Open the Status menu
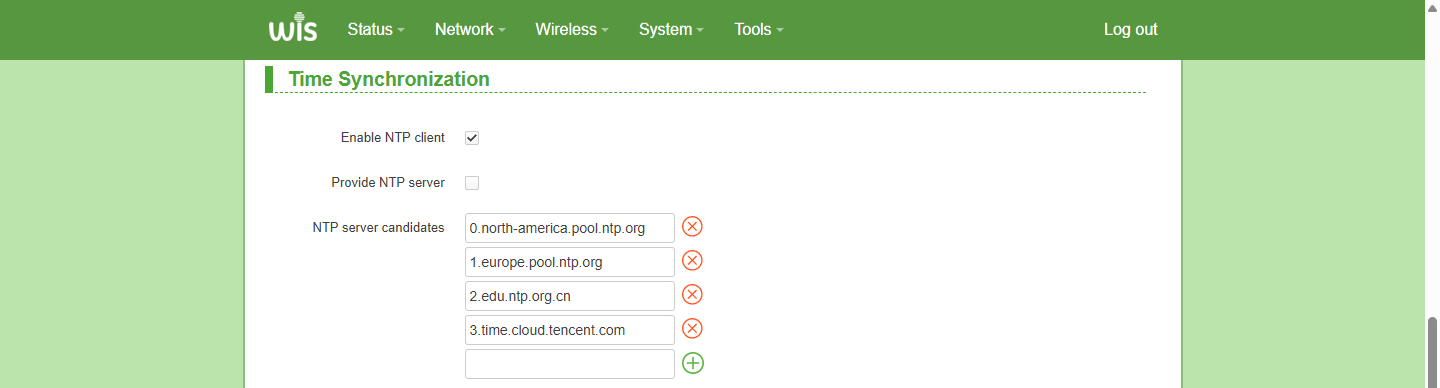Viewport: 1440px width, 388px height. (x=376, y=30)
